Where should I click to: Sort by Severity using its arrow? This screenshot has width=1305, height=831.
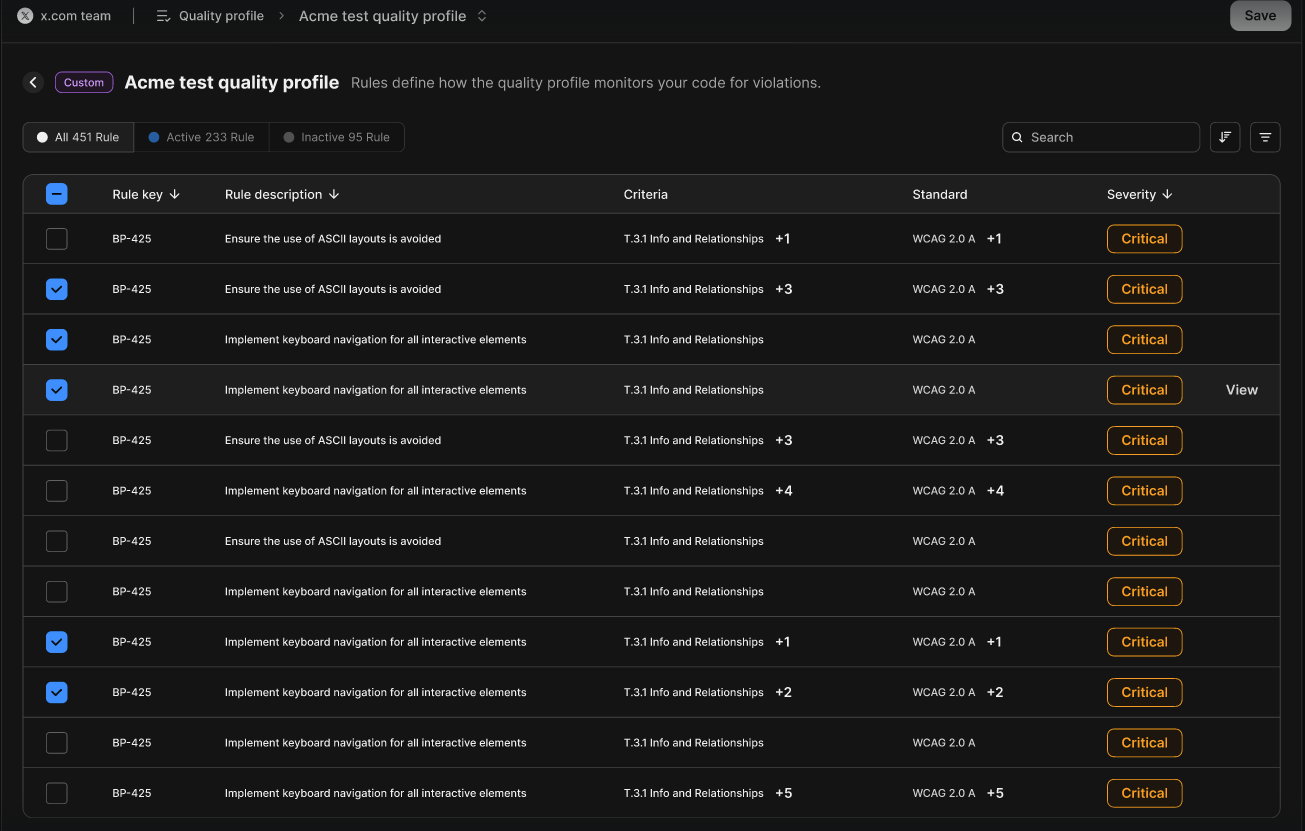pyautogui.click(x=1167, y=194)
